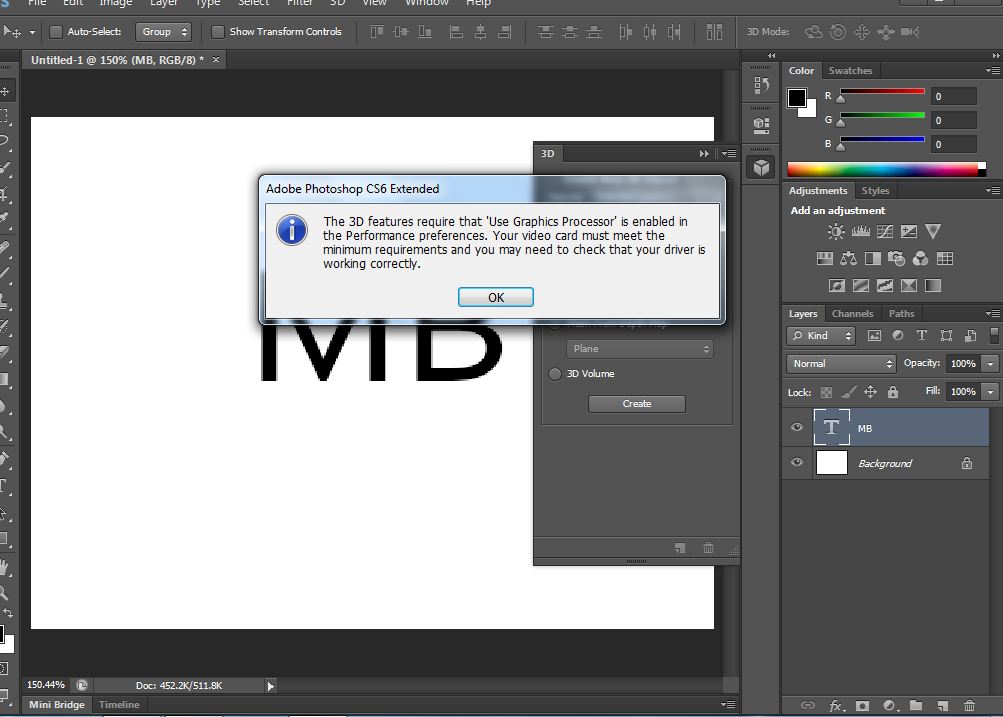Viewport: 1003px width, 717px height.
Task: Click the 3D panel cube icon in the dock
Action: tap(761, 168)
